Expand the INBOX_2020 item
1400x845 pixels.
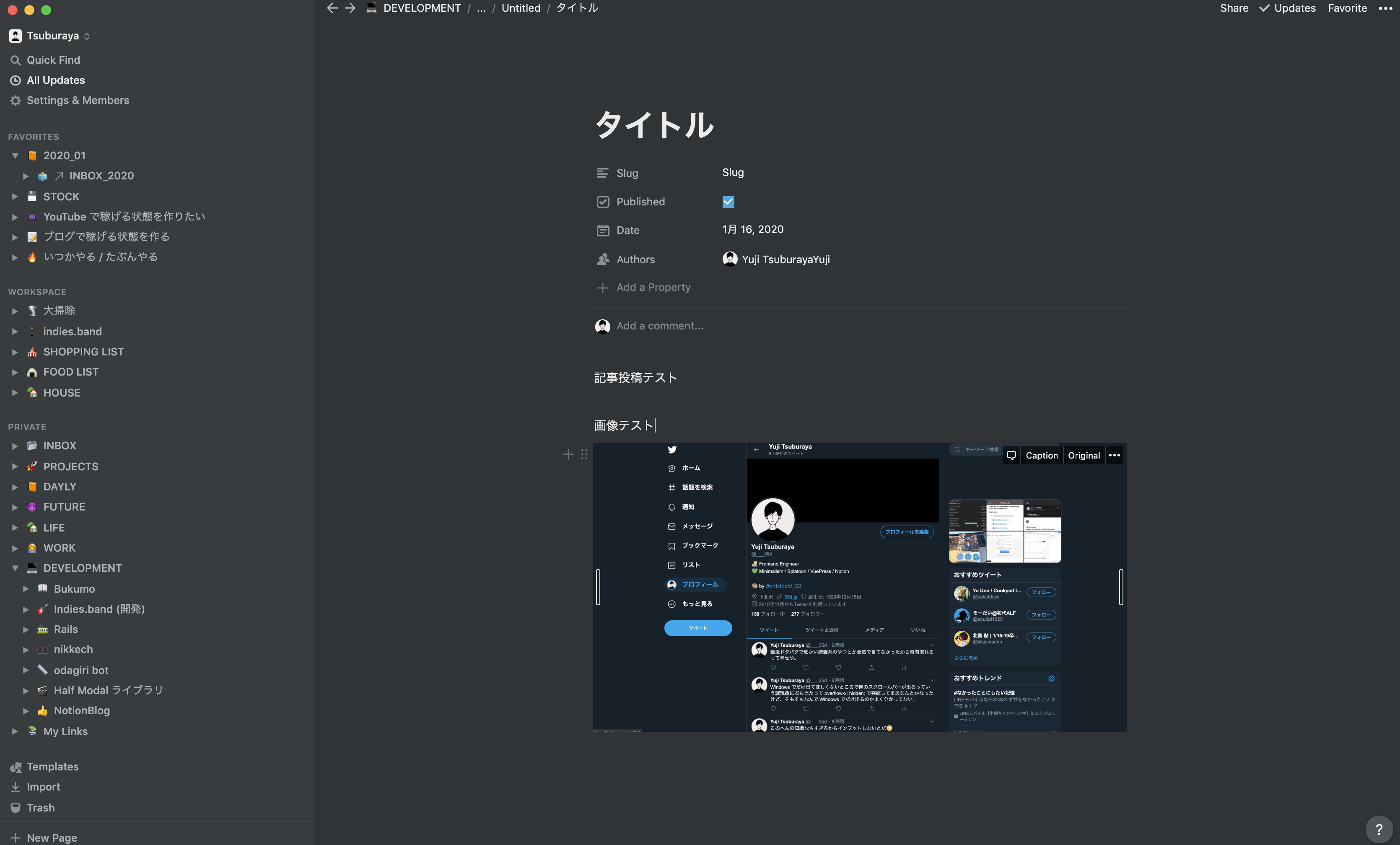pyautogui.click(x=26, y=176)
